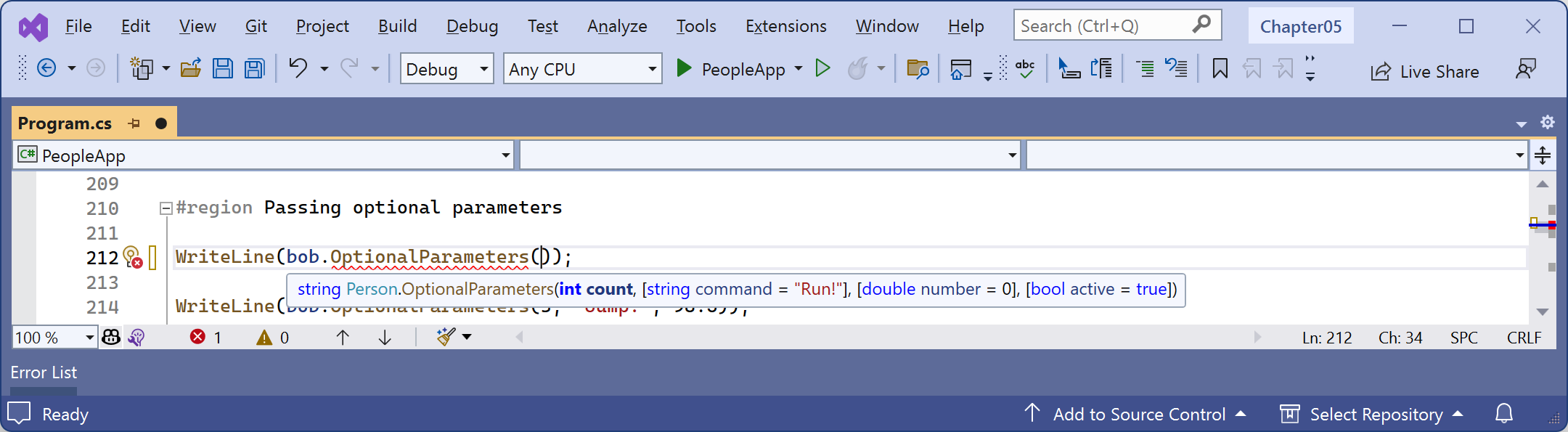Open notifications bell in status bar
The image size is (1568, 432).
coord(1504,413)
